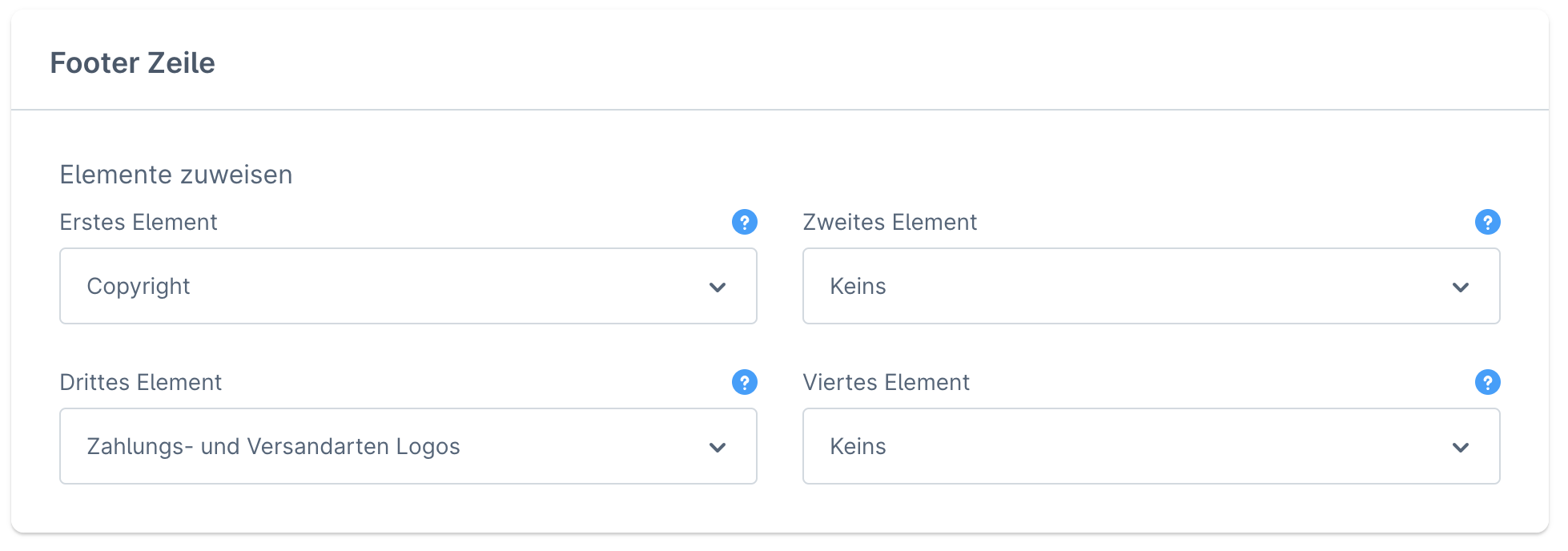The width and height of the screenshot is (1568, 551).
Task: Click the Footer Zeile heading
Action: coord(132,62)
